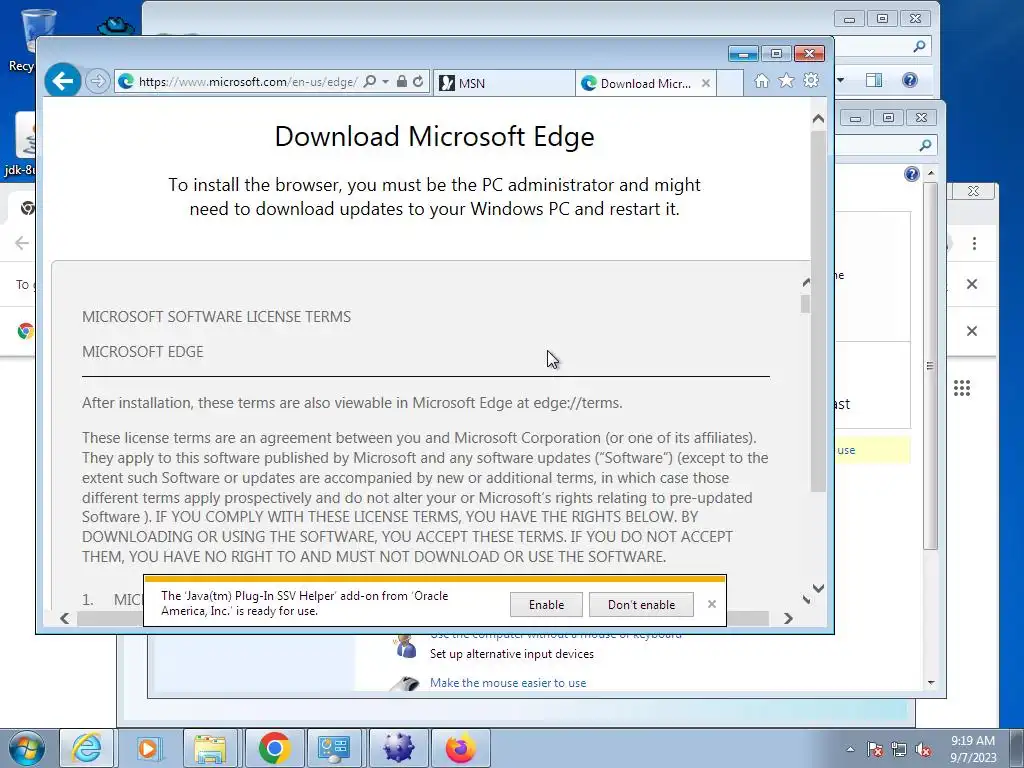Click the Make the mouse easier to use link
1024x768 pixels.
507,682
